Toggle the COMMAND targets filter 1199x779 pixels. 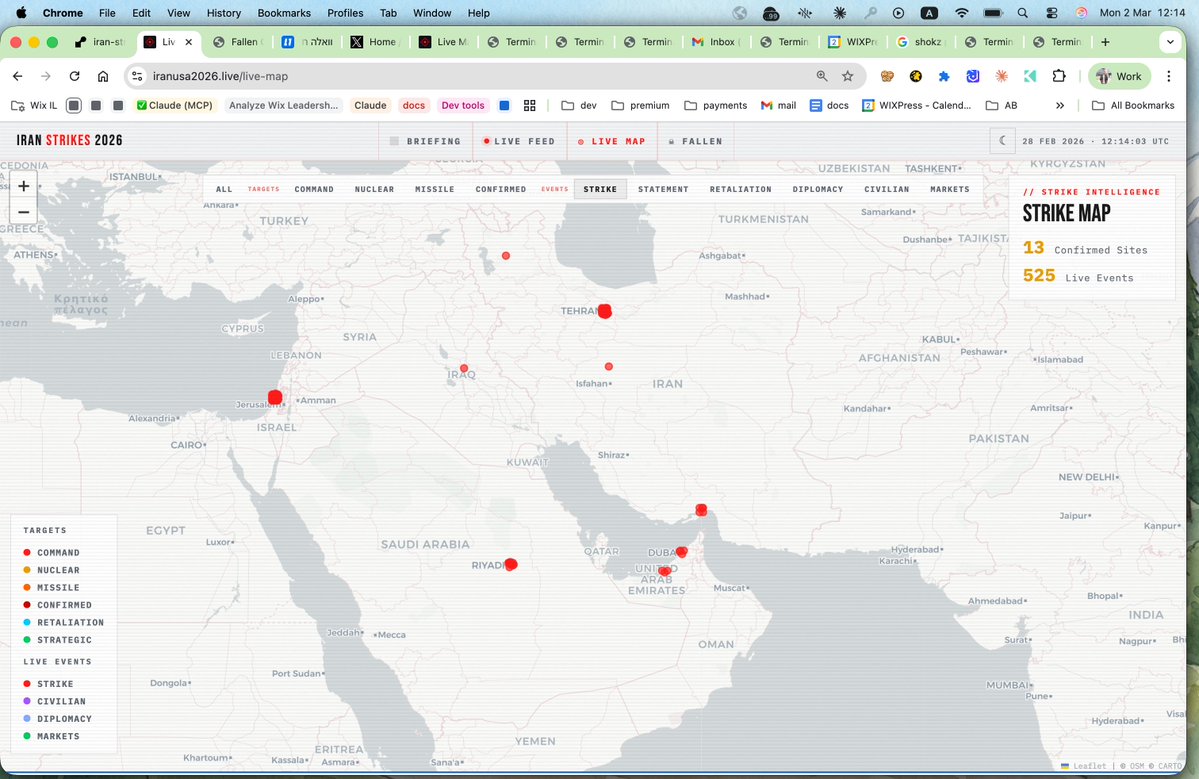[x=314, y=189]
